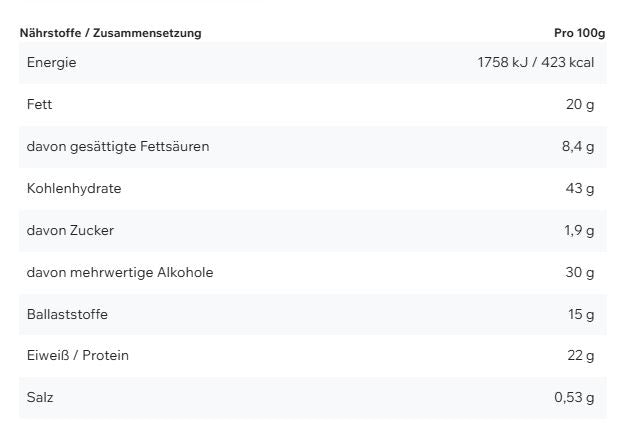
Task: Select the davon gesättigte Fettsäuren label
Action: point(118,147)
